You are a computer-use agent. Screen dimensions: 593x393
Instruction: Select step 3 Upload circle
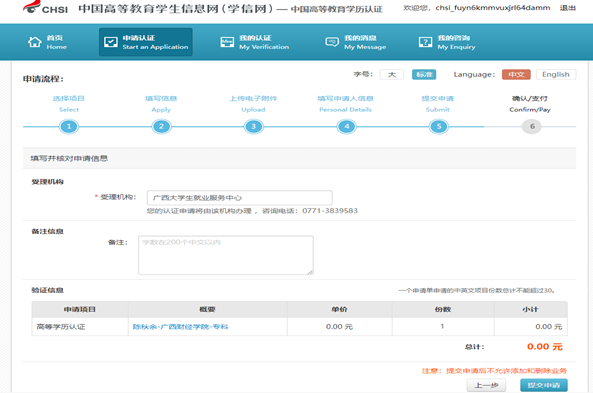pos(253,126)
